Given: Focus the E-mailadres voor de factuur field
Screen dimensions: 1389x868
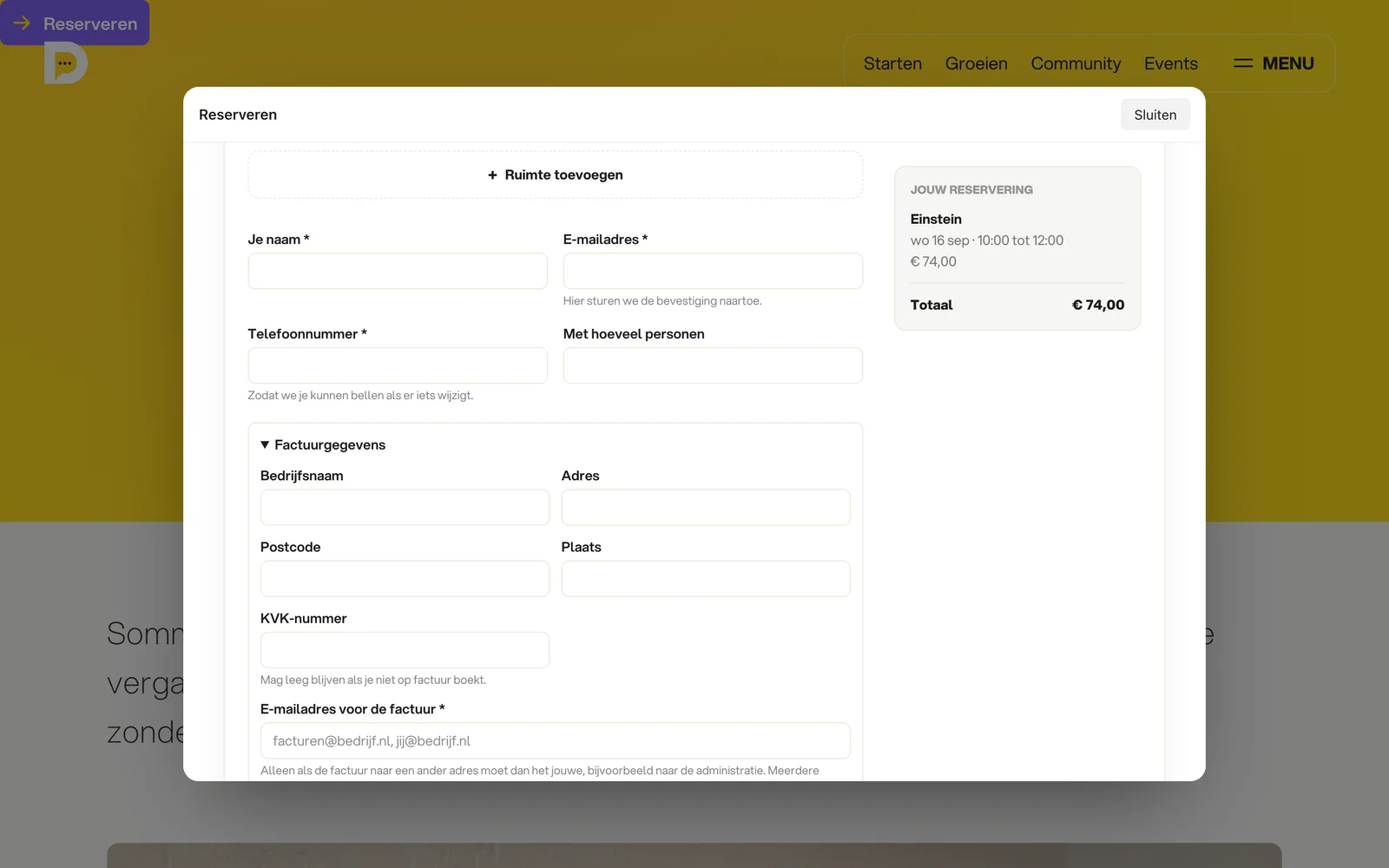Looking at the screenshot, I should tap(556, 740).
